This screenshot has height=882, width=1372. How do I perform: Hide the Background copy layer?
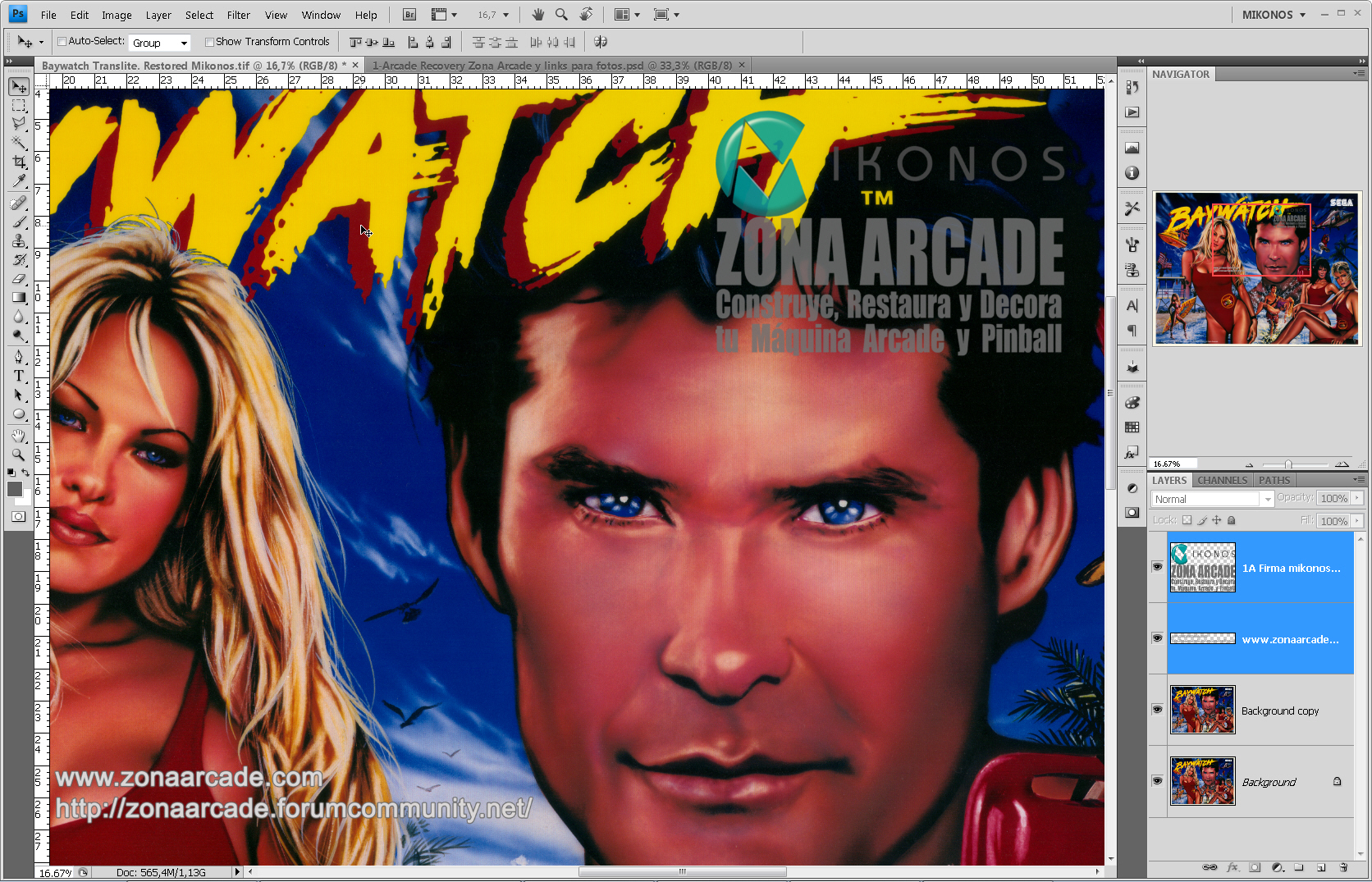point(1158,710)
